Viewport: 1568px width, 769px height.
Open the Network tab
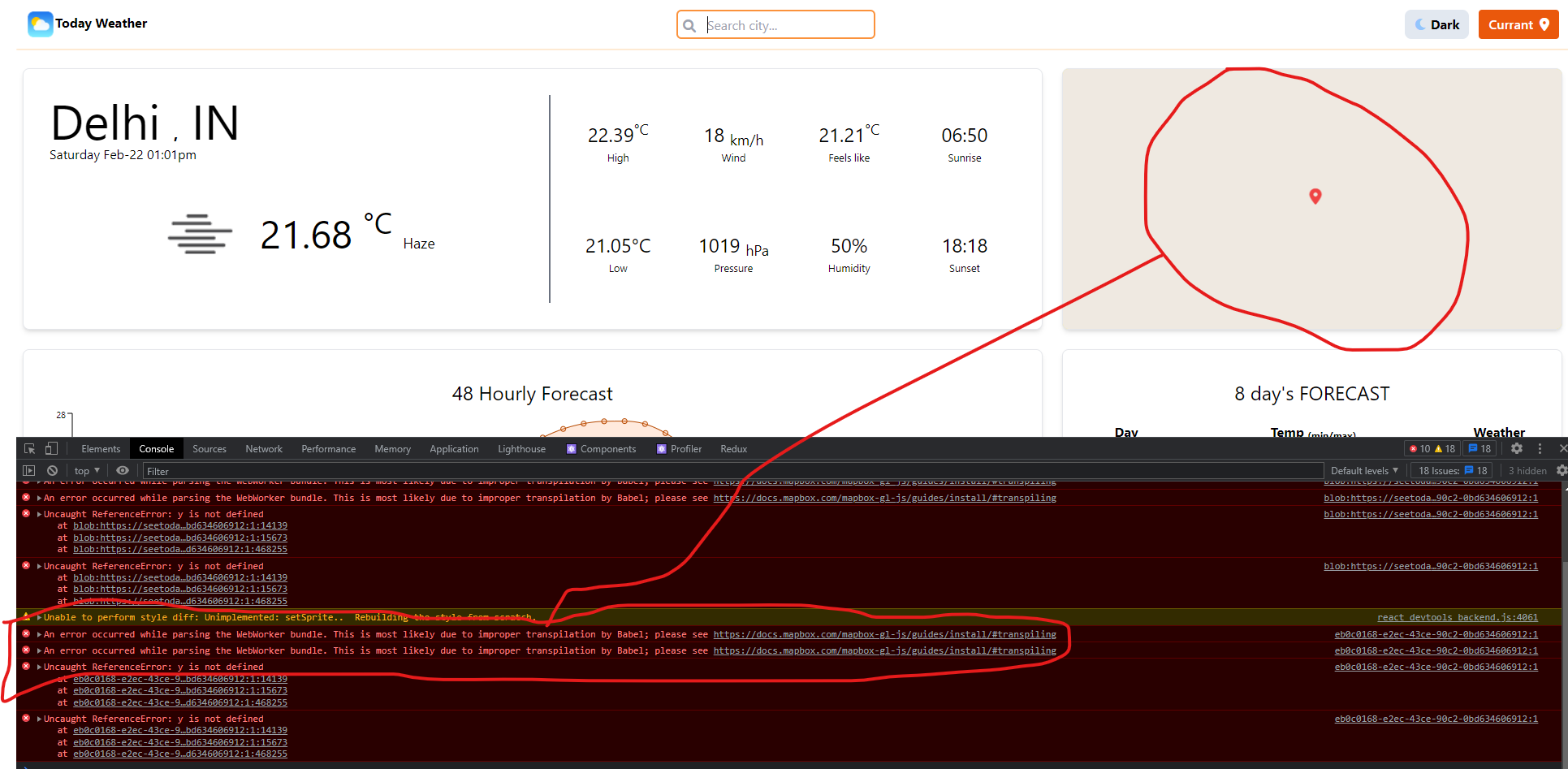point(264,449)
